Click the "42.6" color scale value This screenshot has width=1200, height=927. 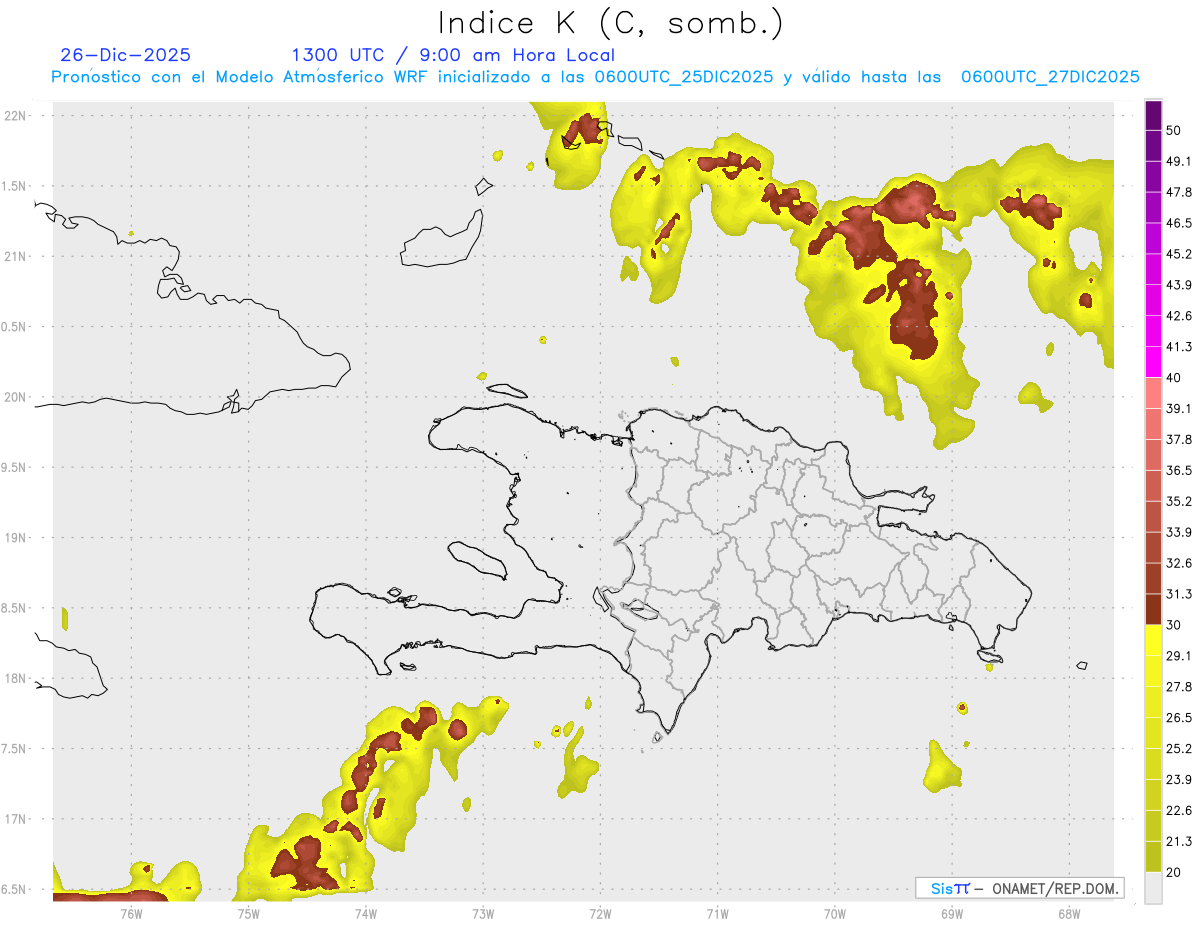pos(1179,316)
